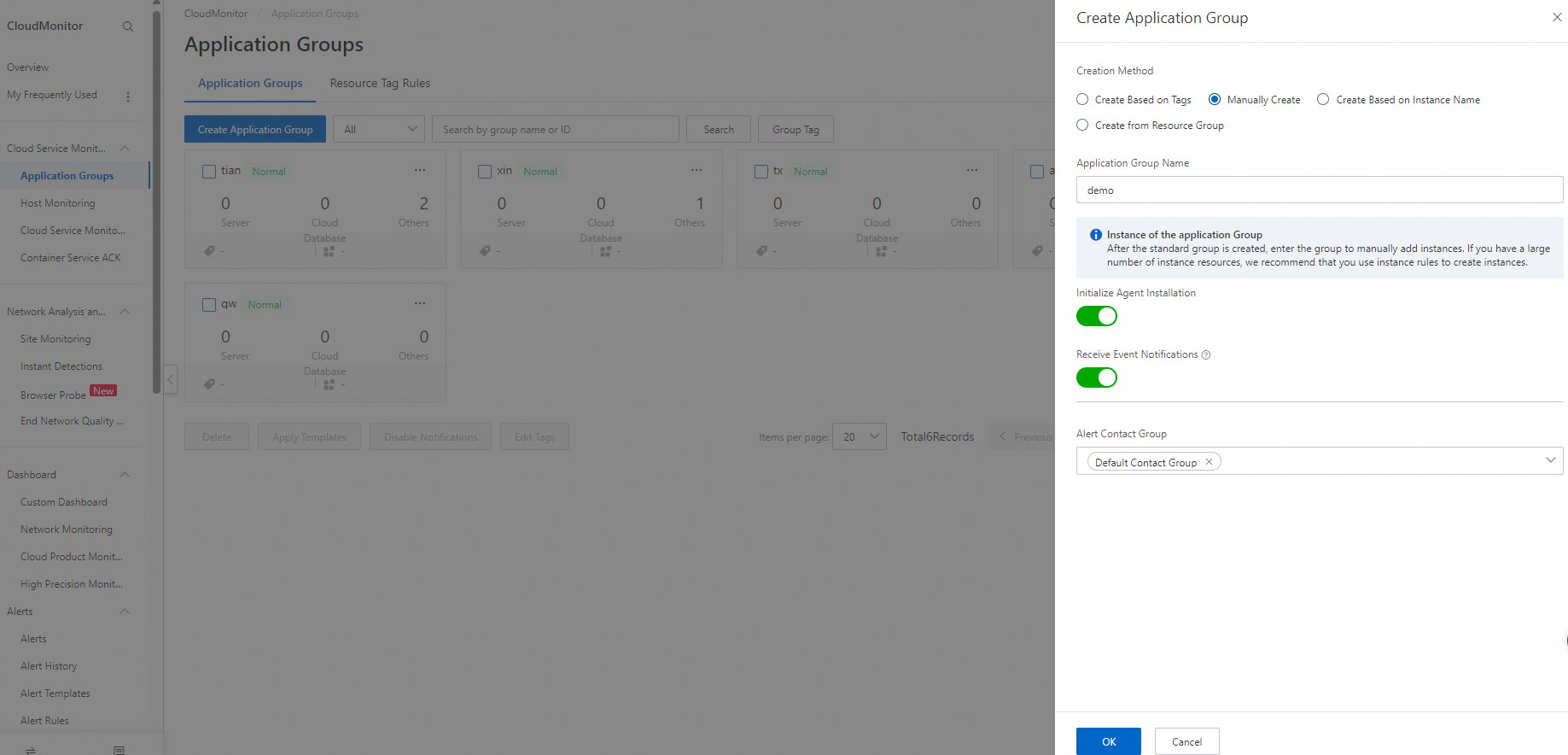Select Create Based on Tags radio

pos(1082,99)
